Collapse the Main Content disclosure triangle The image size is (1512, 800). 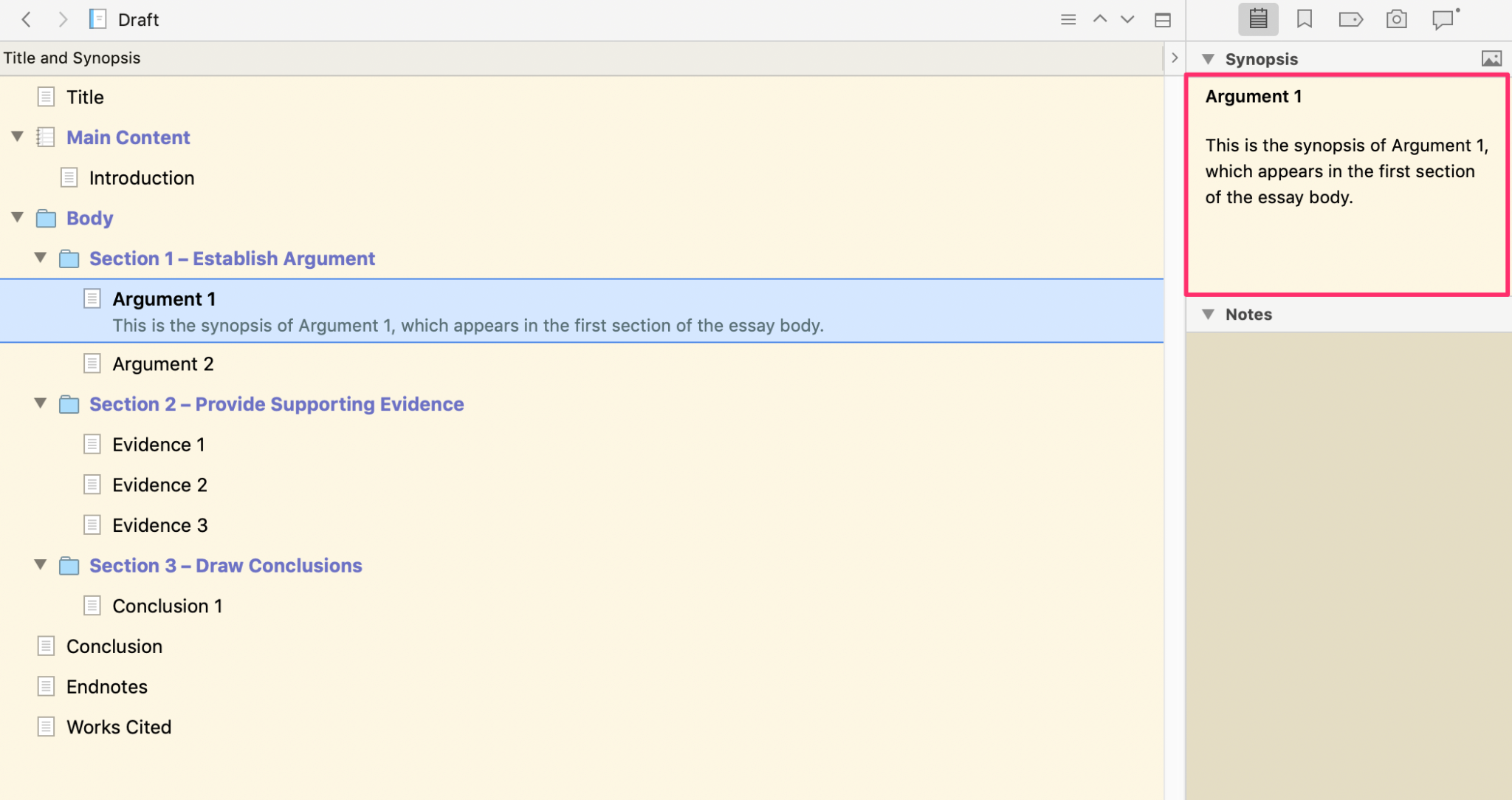17,136
